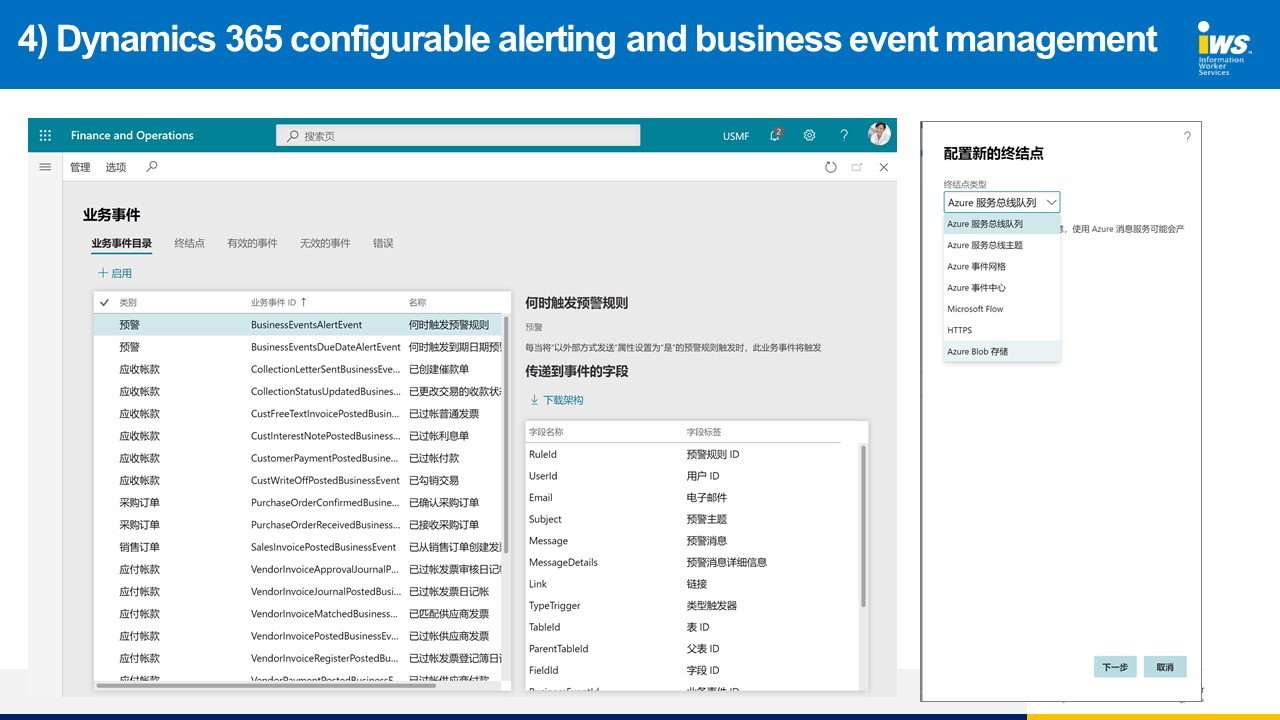Viewport: 1280px width, 720px height.
Task: Focus the 搜索页 search box
Action: (458, 135)
